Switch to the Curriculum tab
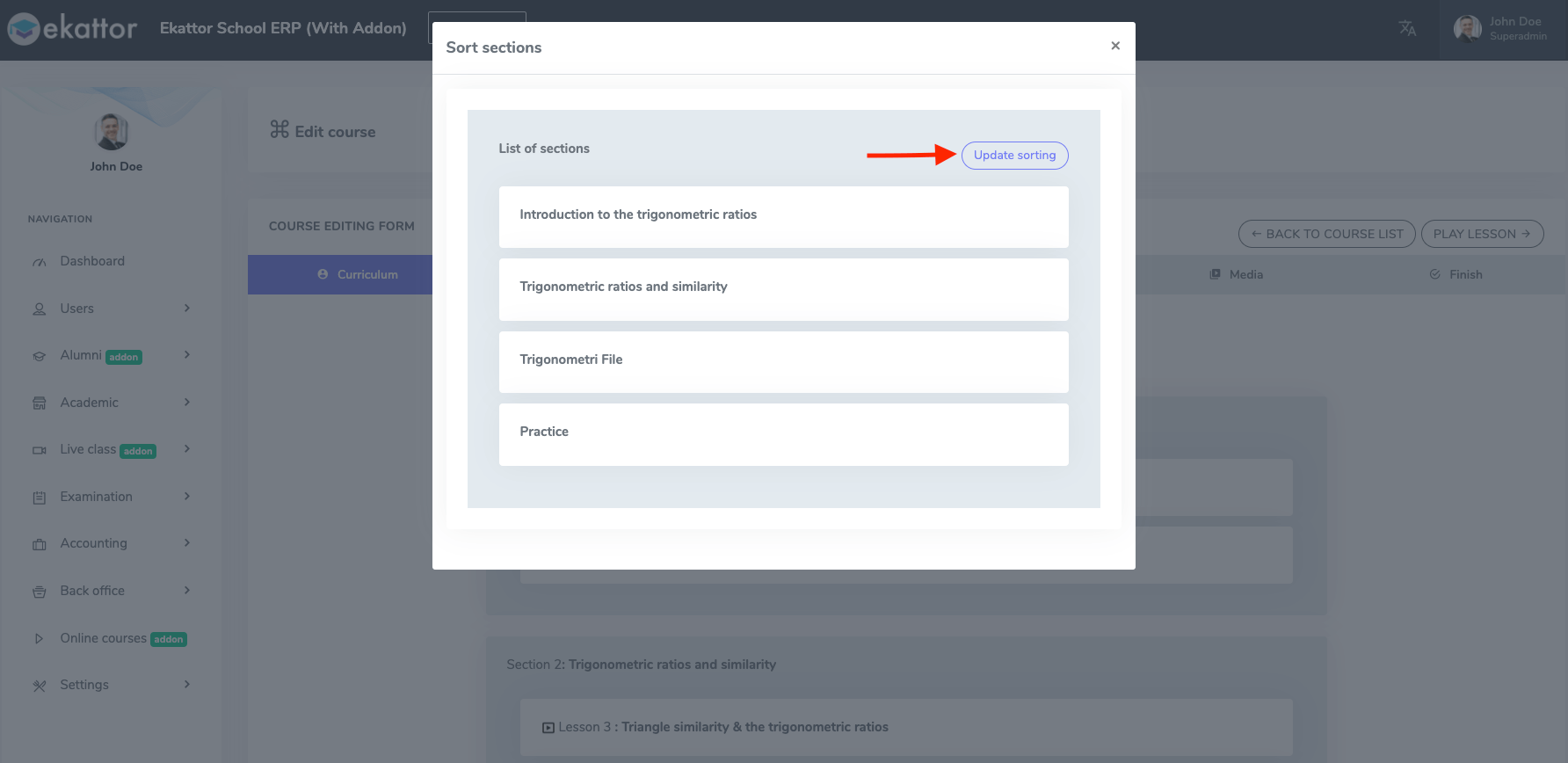This screenshot has width=1568, height=763. (x=358, y=274)
